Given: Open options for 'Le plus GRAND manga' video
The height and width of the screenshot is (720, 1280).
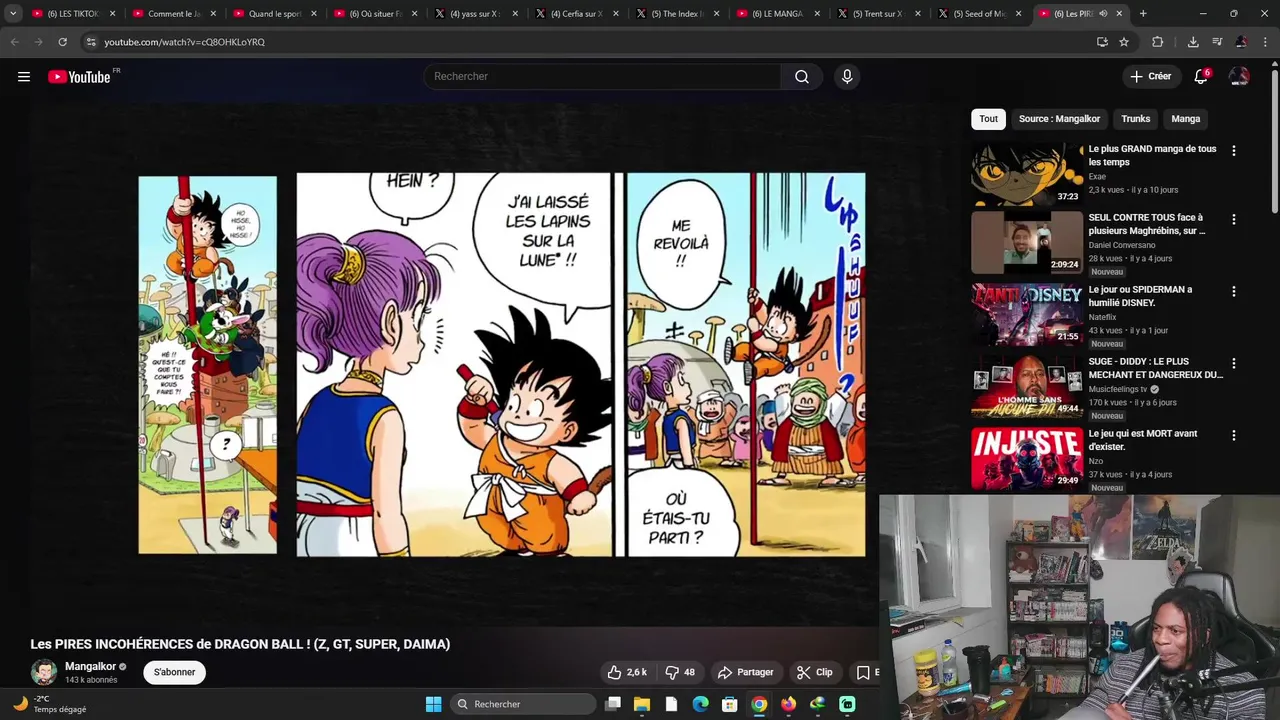Looking at the screenshot, I should click(1233, 151).
